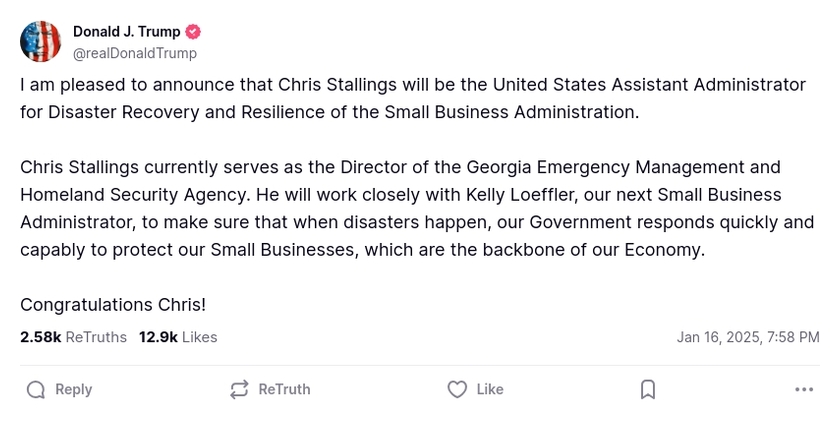
Task: View the list of Likes
Action: (x=199, y=337)
